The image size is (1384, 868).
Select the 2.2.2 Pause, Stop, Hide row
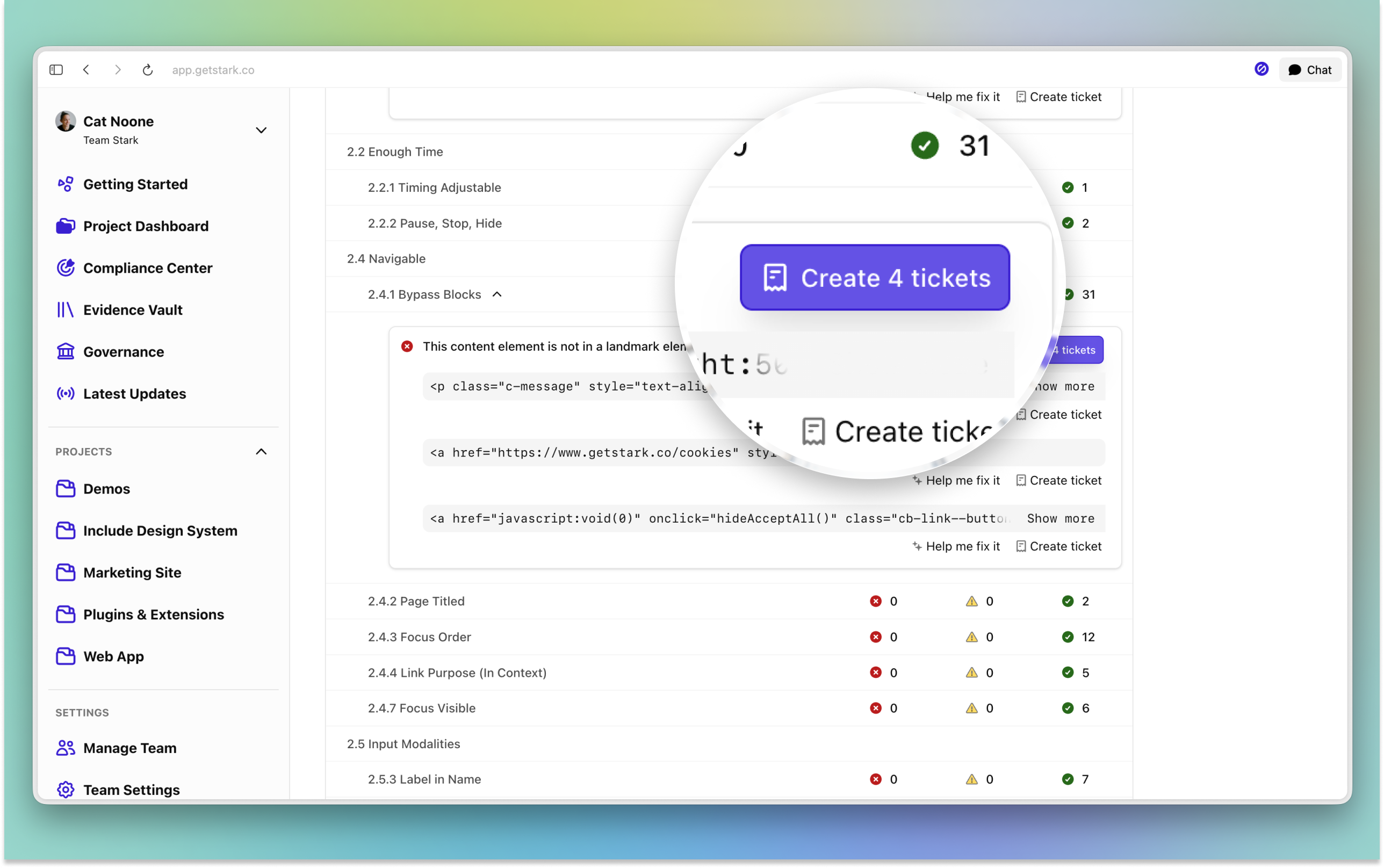pyautogui.click(x=729, y=223)
